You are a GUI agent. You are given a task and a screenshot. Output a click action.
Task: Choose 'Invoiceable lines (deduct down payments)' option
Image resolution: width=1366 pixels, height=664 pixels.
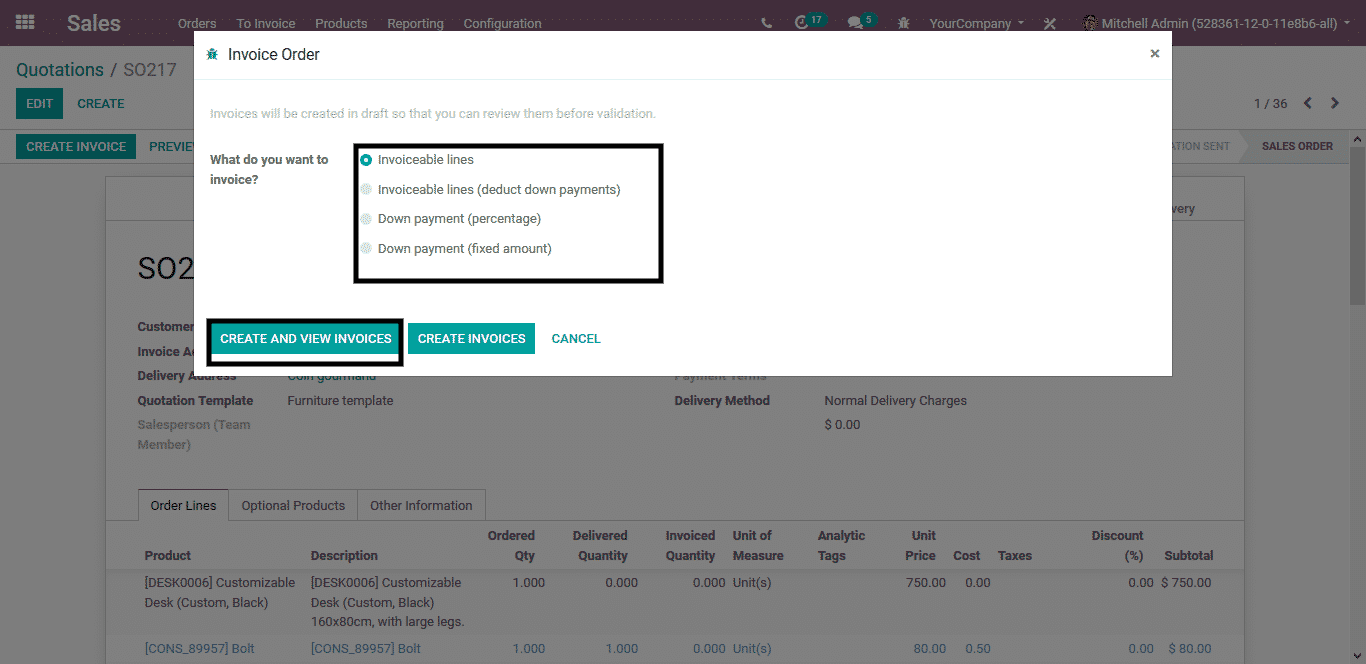point(366,189)
